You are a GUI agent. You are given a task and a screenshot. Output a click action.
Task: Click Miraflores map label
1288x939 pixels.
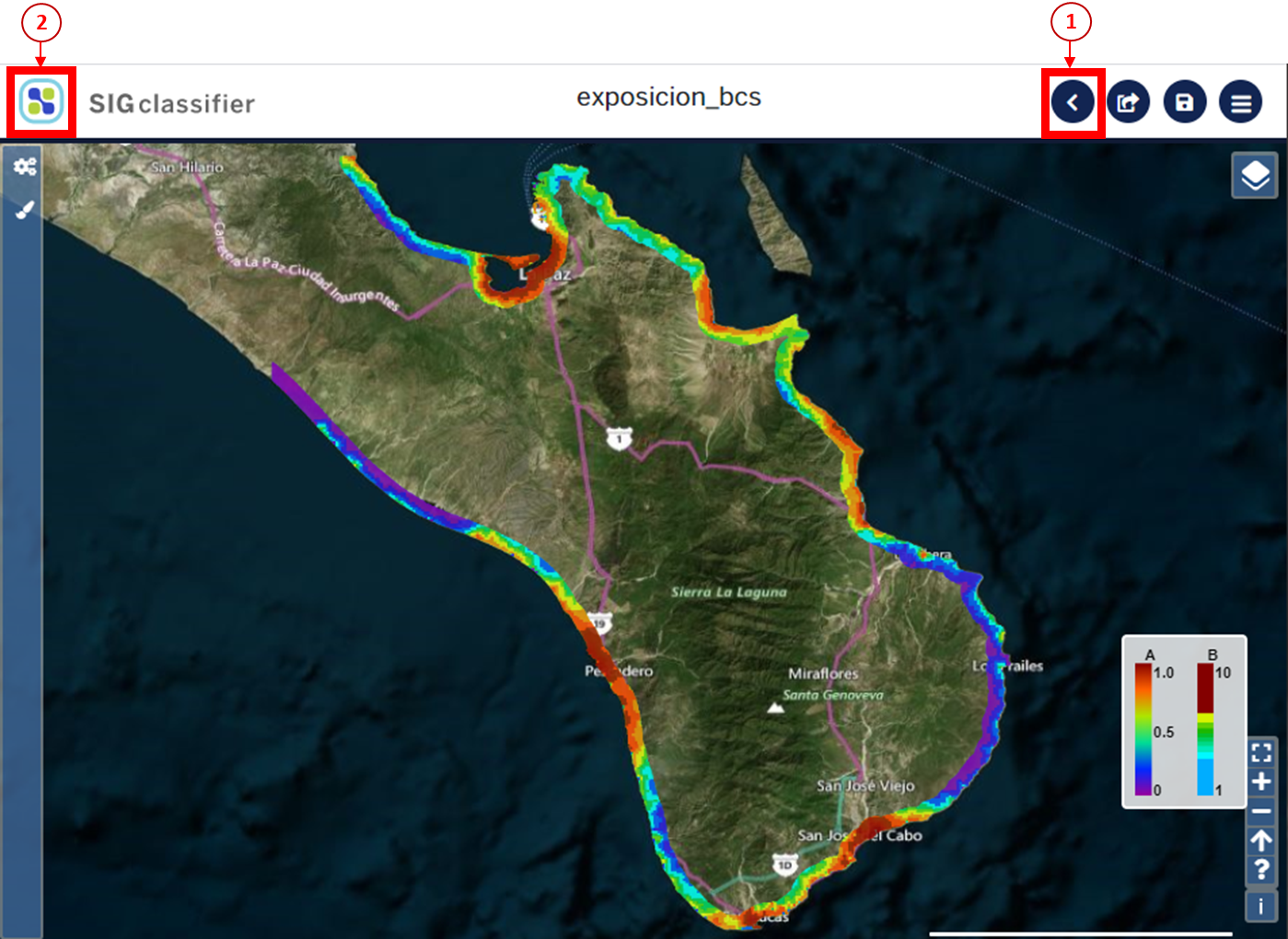click(823, 674)
